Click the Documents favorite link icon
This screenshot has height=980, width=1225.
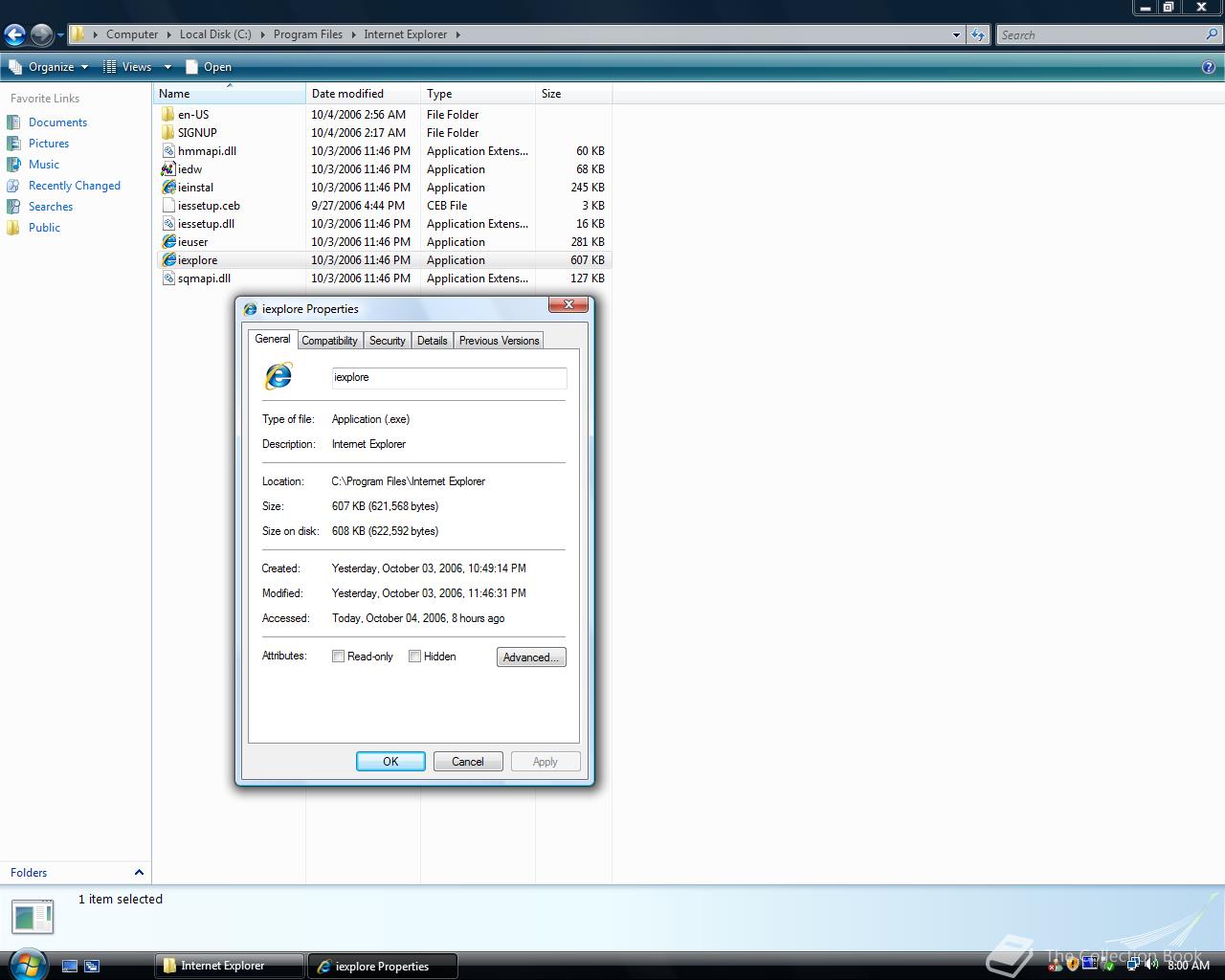tap(13, 122)
